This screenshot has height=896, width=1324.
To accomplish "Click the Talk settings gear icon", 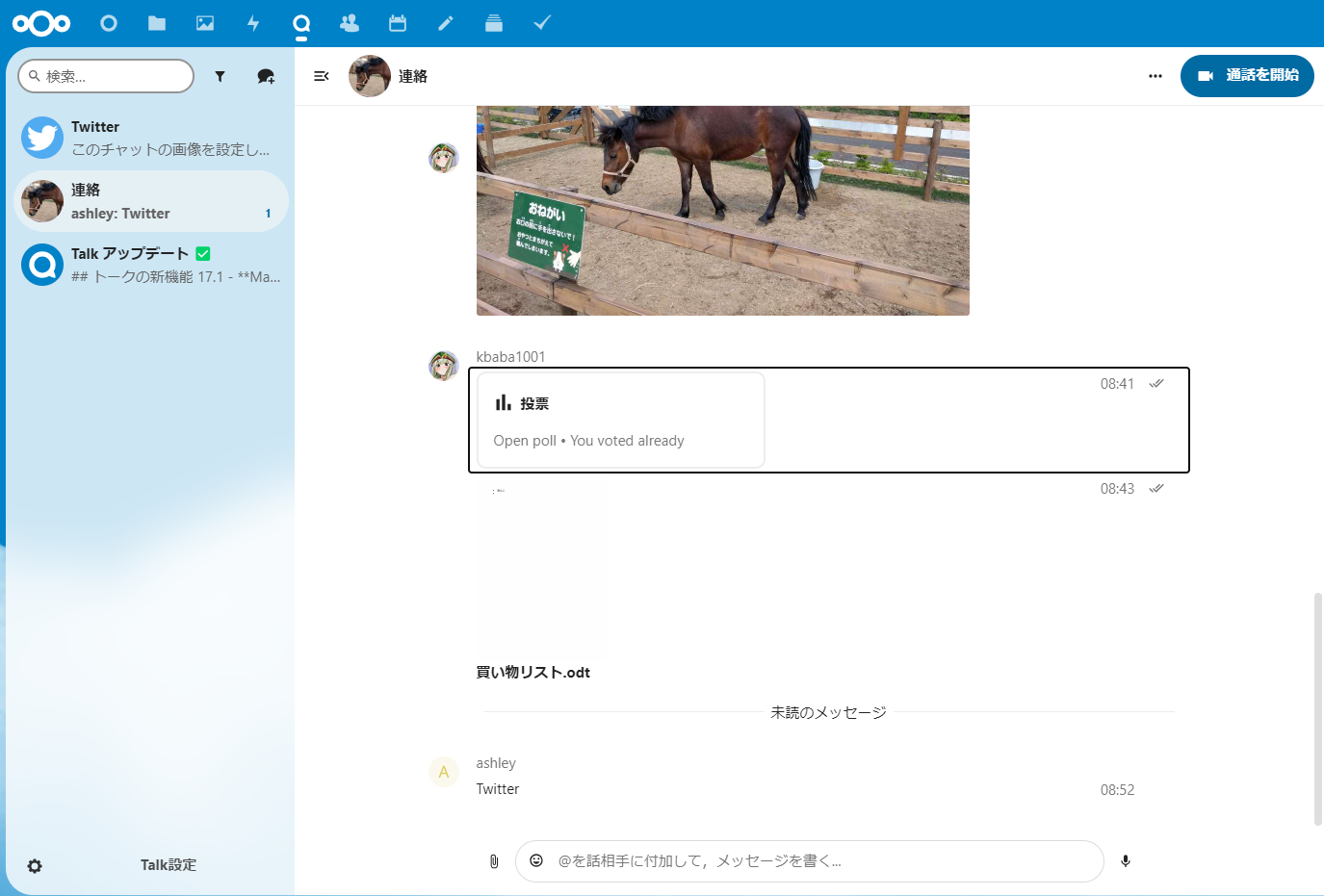I will click(35, 866).
